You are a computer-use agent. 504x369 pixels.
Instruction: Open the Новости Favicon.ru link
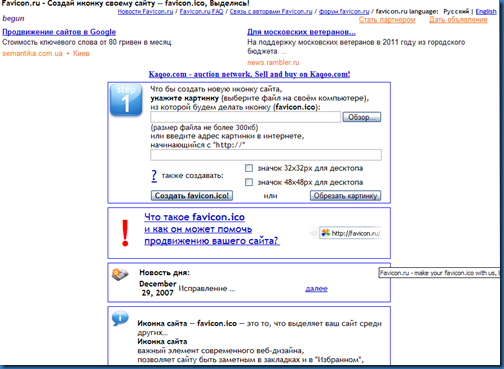pos(145,12)
